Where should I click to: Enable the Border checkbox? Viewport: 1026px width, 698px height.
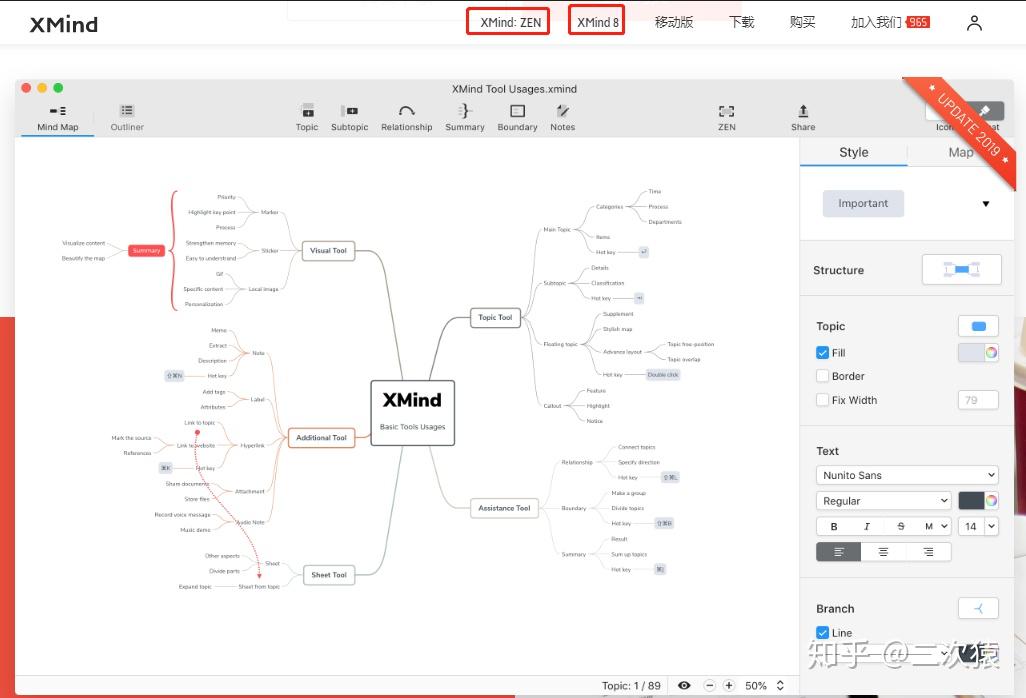pyautogui.click(x=823, y=376)
